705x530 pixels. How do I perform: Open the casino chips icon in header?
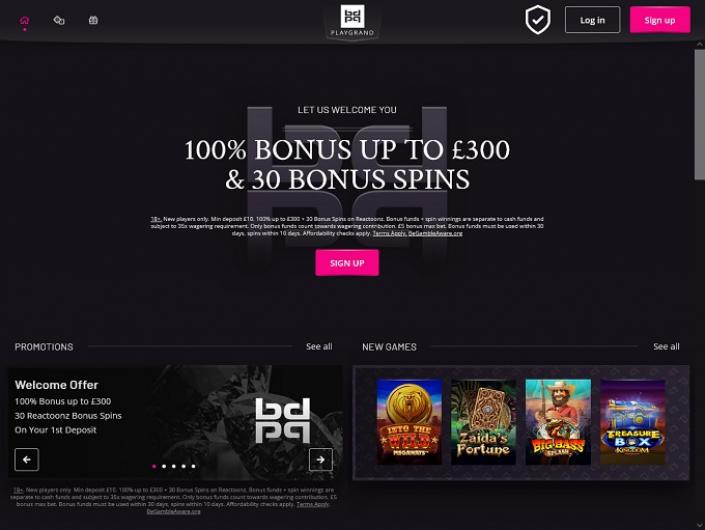(59, 20)
